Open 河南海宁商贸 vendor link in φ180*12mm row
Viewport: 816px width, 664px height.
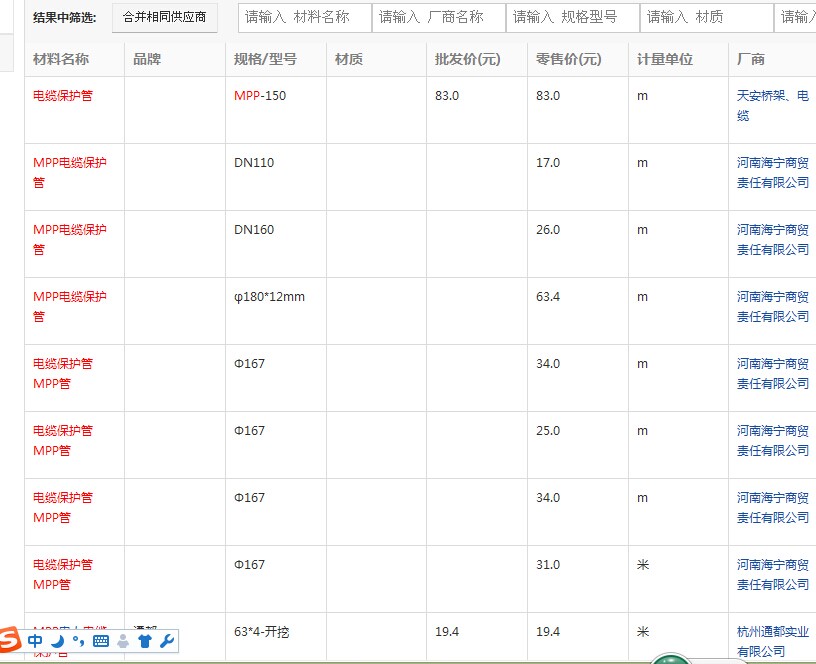click(773, 307)
